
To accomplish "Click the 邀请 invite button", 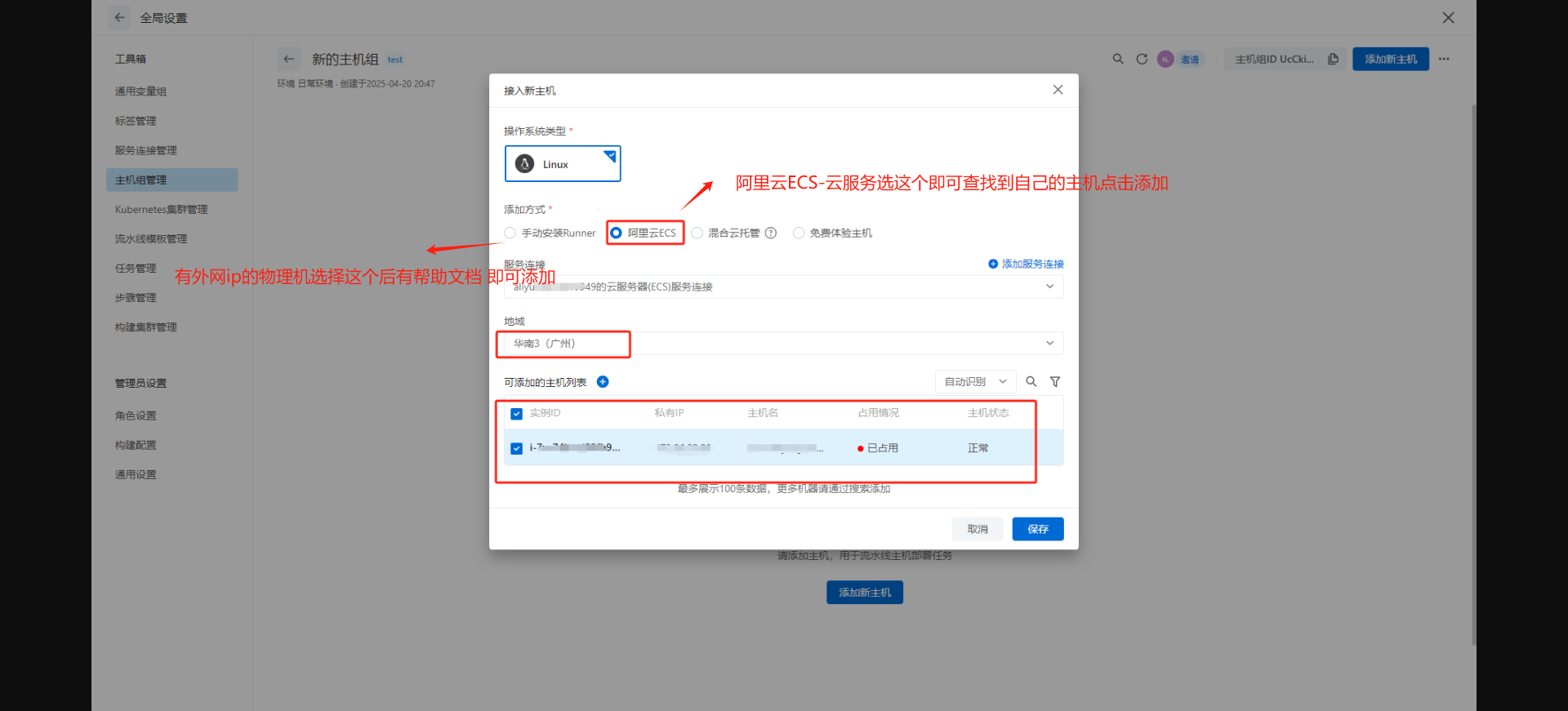I will [1190, 59].
